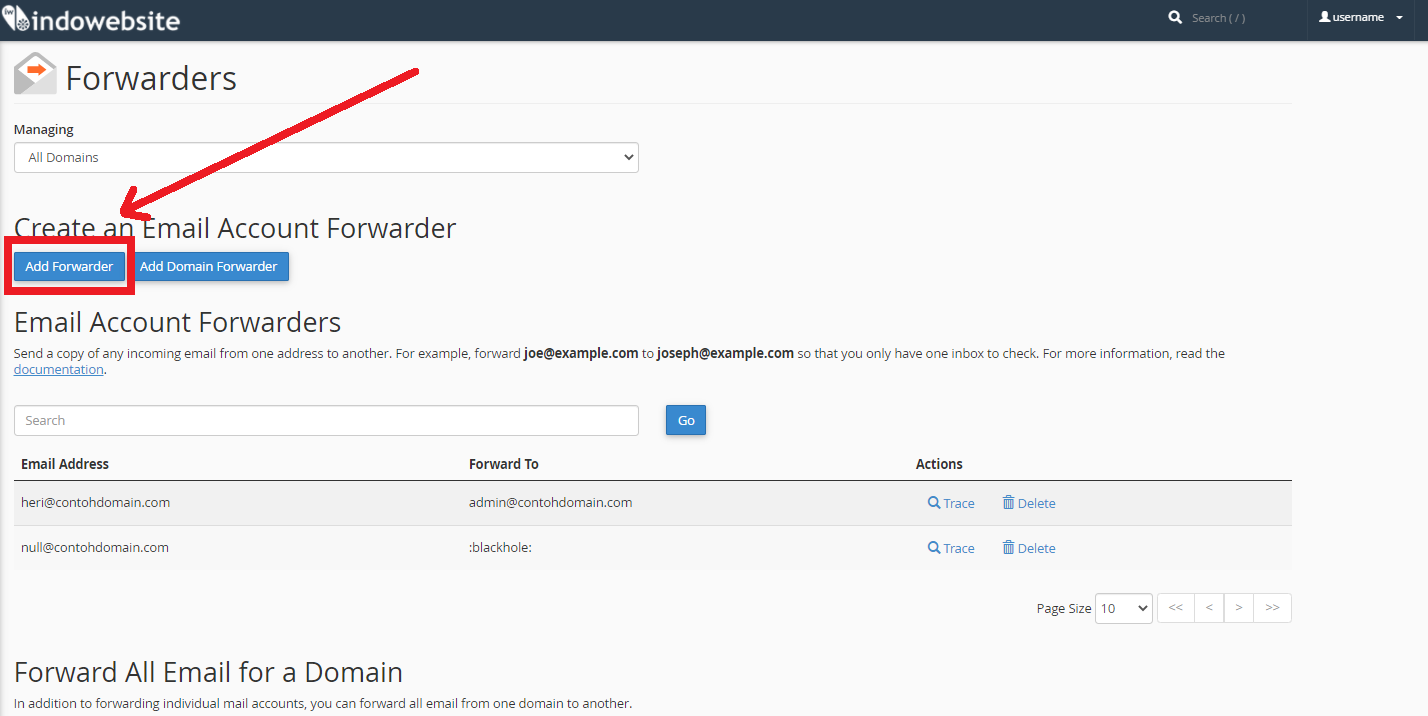Click the forwarders Search input field
This screenshot has width=1428, height=716.
click(x=326, y=420)
